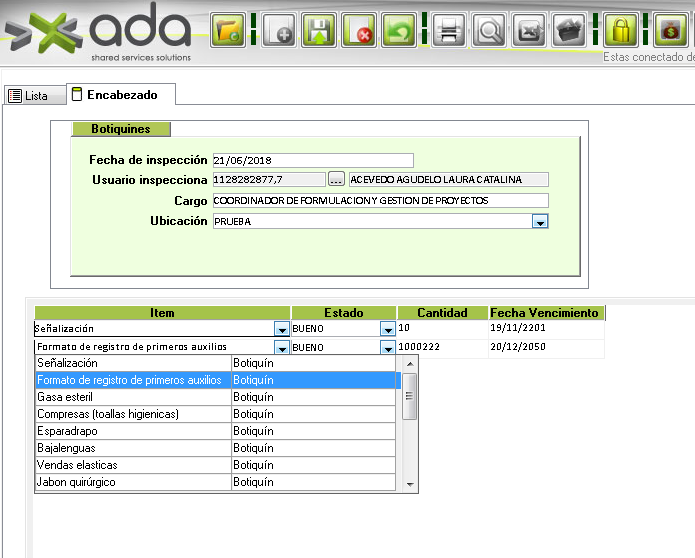Save using the floppy disk icon
The width and height of the screenshot is (695, 558).
point(318,30)
